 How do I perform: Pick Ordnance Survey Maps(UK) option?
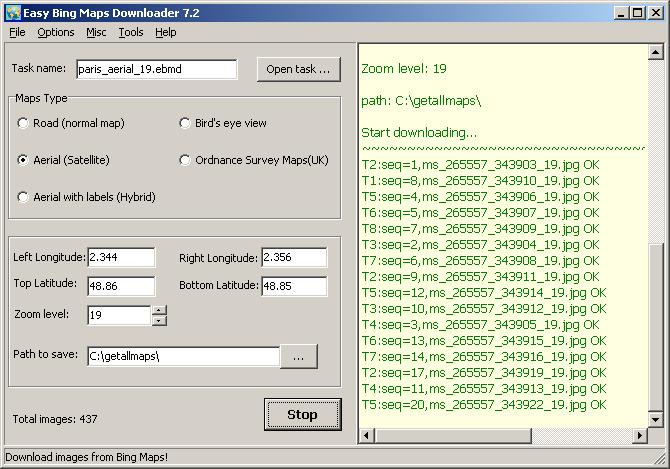pyautogui.click(x=185, y=160)
